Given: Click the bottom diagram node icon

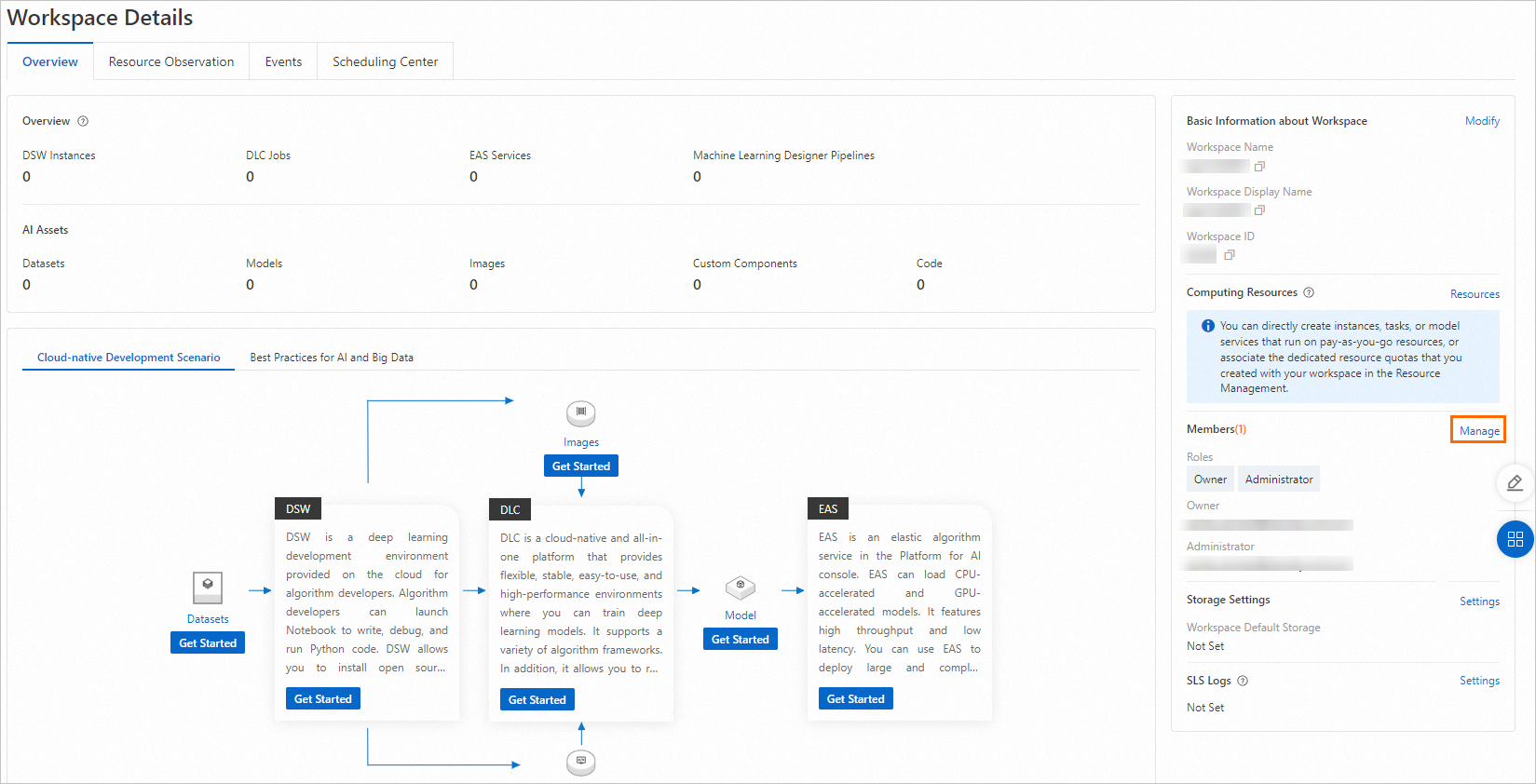Looking at the screenshot, I should point(581,763).
